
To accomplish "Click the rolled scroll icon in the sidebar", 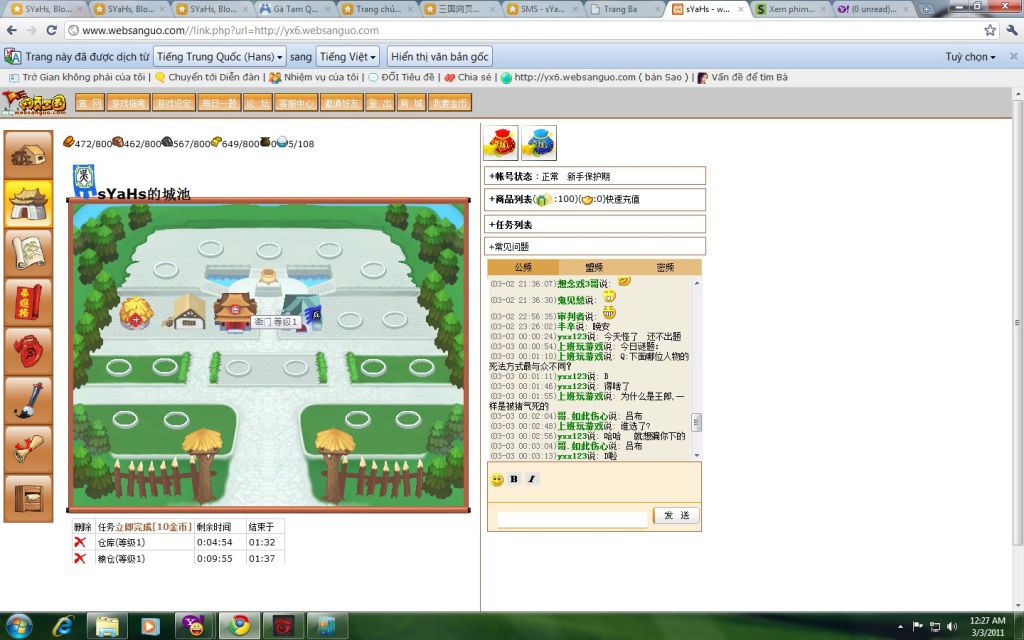I will [28, 449].
